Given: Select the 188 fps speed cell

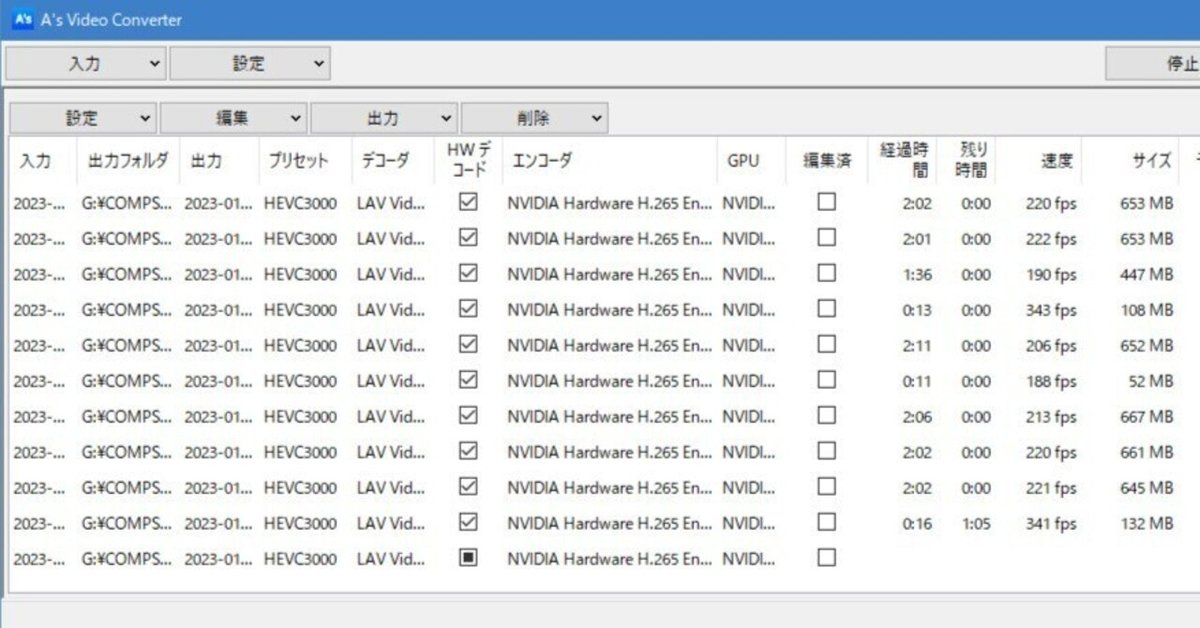Looking at the screenshot, I should point(1051,382).
